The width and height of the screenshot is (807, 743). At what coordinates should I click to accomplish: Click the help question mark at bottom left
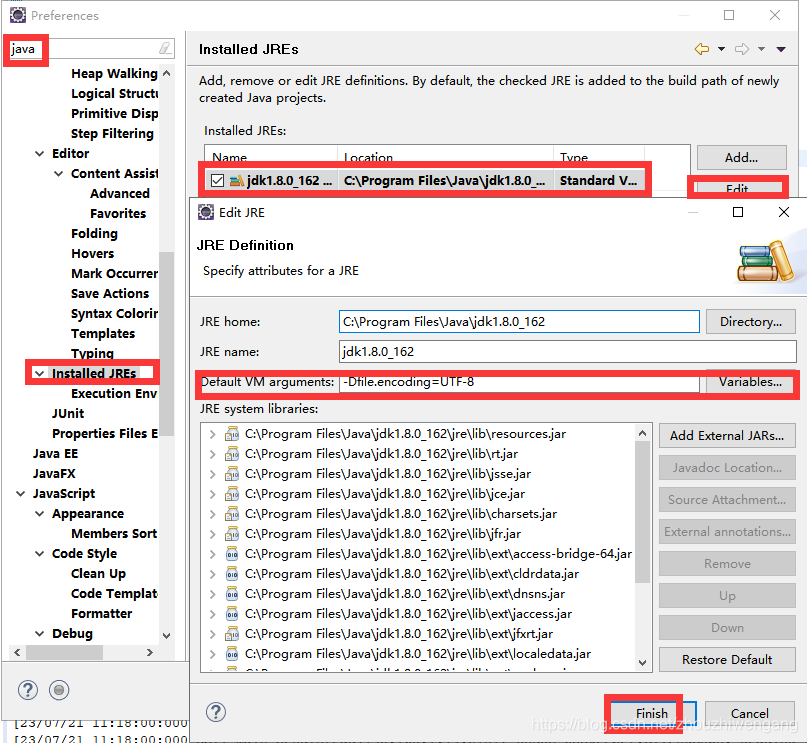pyautogui.click(x=27, y=690)
